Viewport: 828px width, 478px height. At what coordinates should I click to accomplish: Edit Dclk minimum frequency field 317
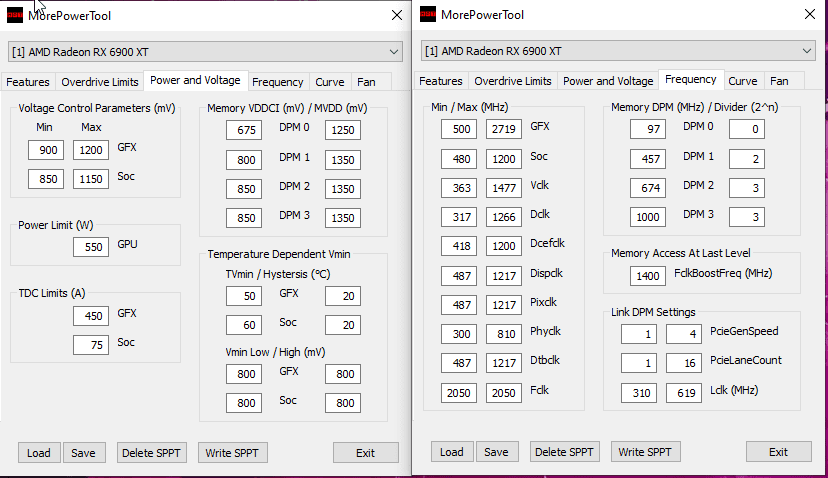pyautogui.click(x=459, y=217)
